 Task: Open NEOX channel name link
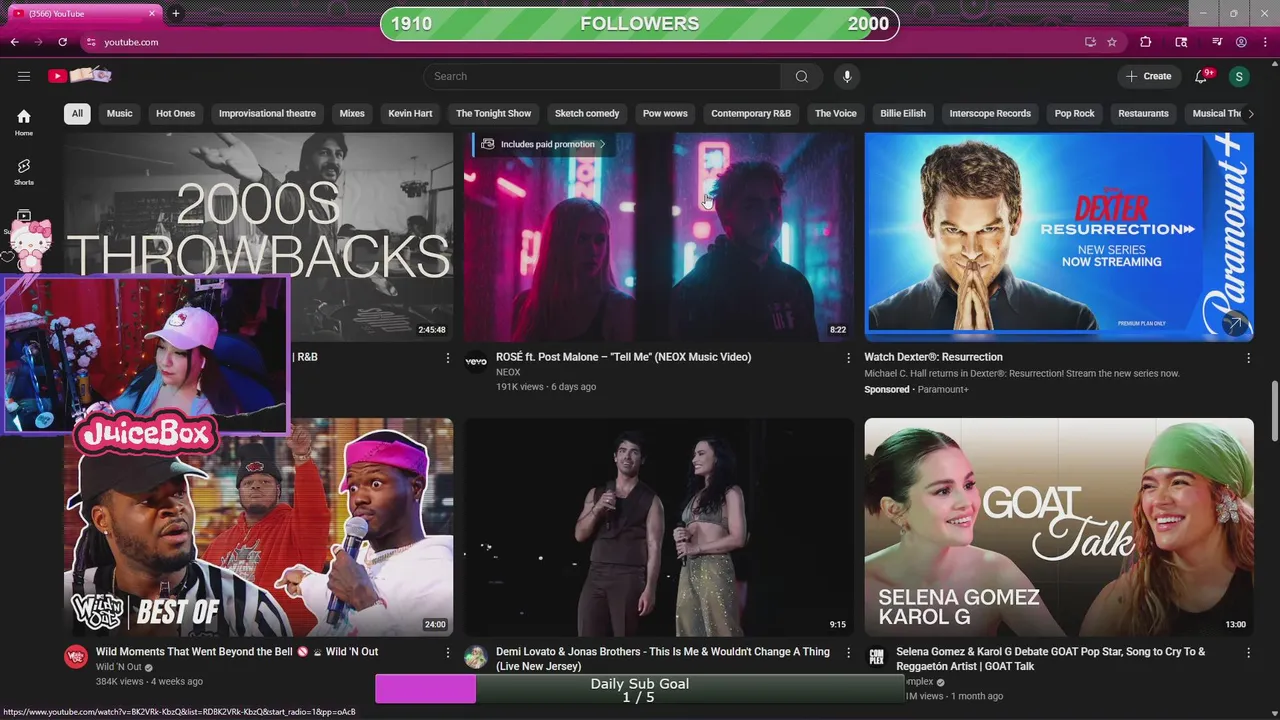point(508,372)
